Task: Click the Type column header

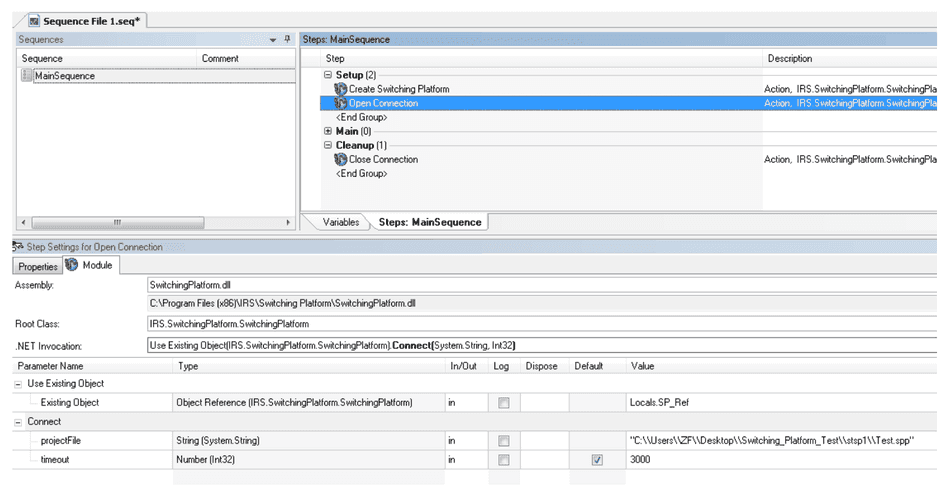Action: [309, 366]
